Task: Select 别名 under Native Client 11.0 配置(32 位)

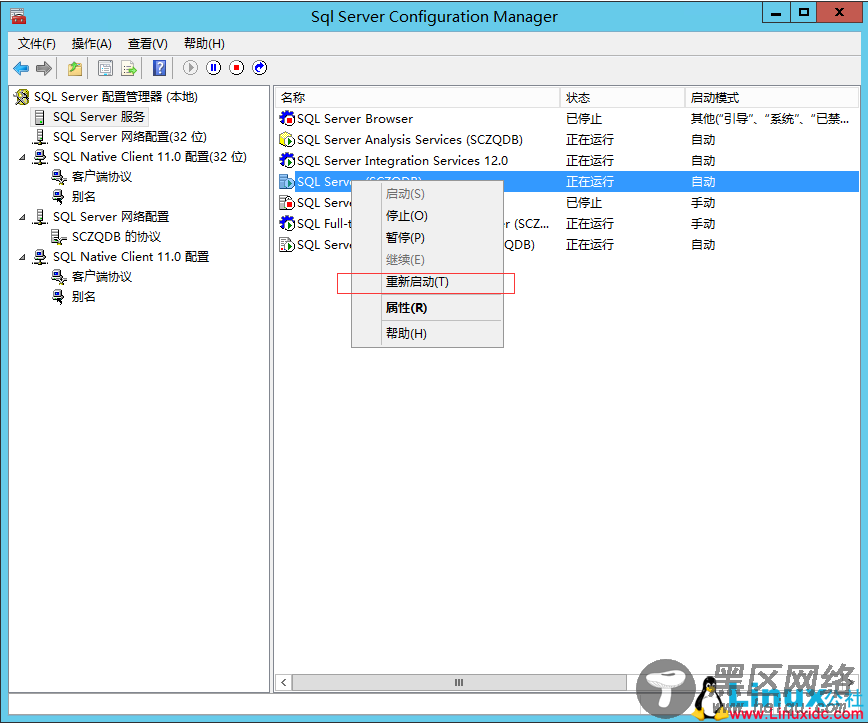Action: [84, 196]
